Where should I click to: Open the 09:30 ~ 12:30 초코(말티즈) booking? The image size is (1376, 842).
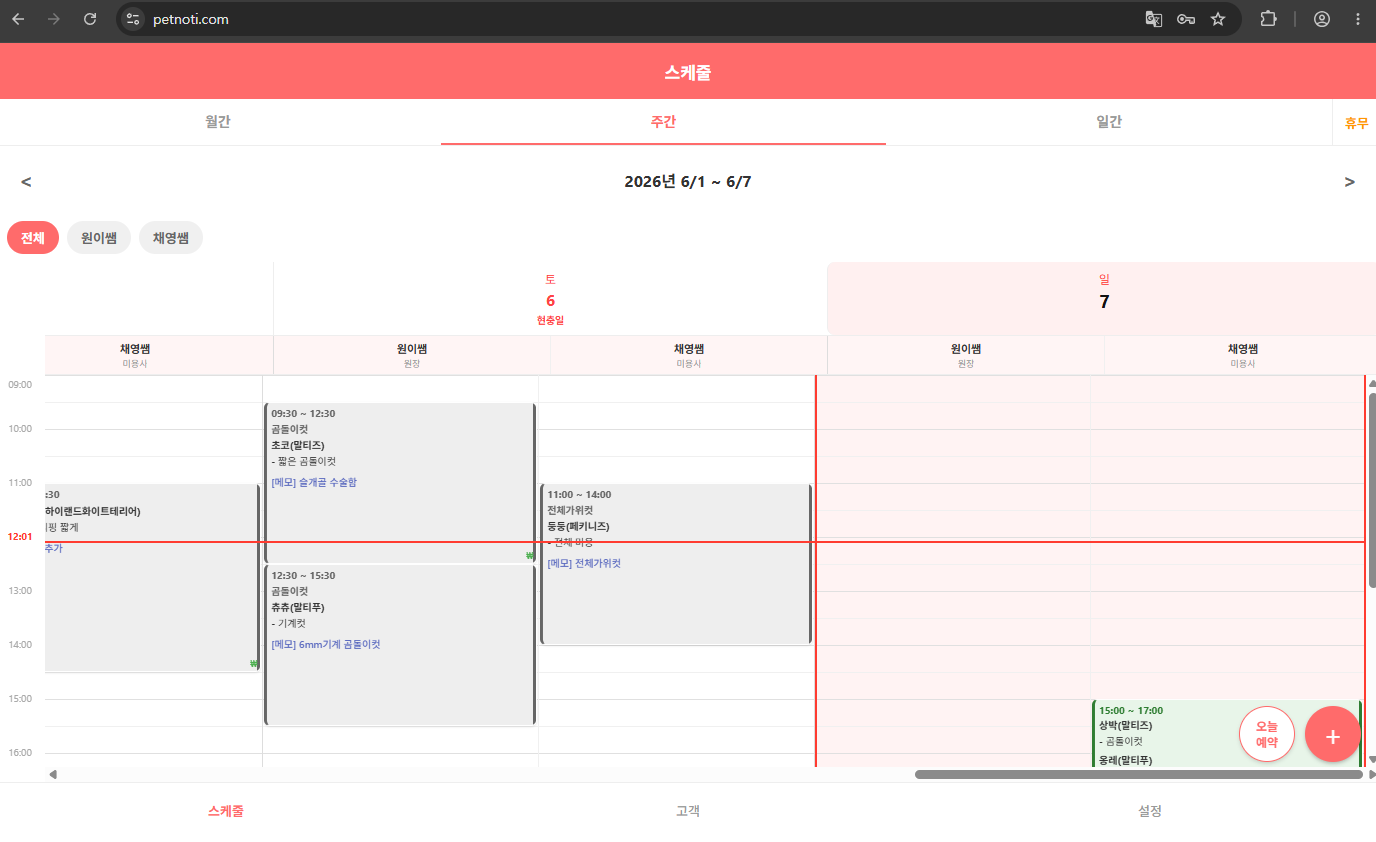399,483
